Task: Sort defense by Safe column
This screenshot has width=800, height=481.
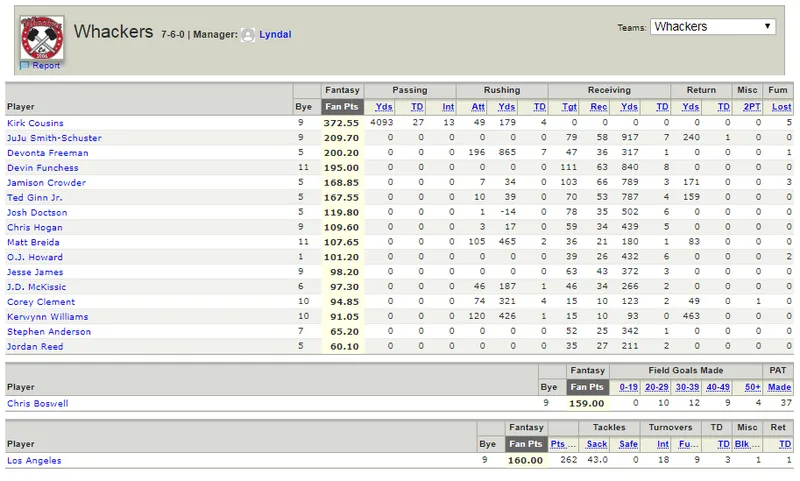Action: [628, 444]
